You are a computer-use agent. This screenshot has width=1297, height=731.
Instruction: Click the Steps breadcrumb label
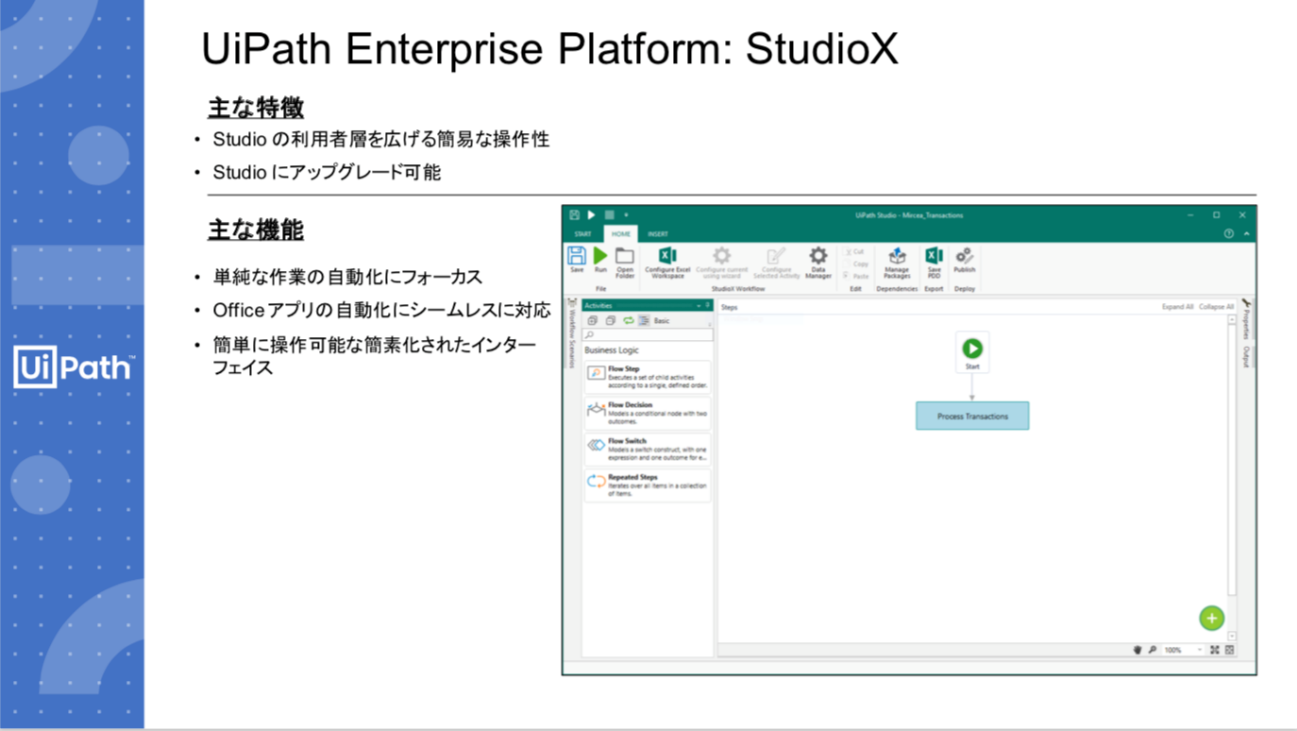click(x=729, y=307)
